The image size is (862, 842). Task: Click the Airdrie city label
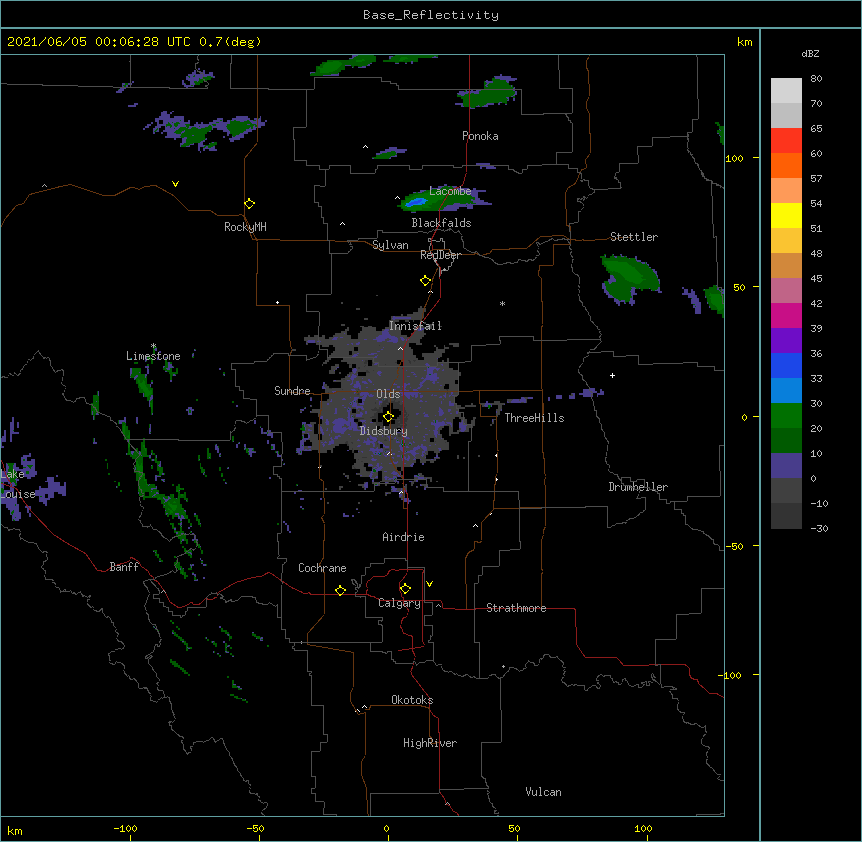(403, 537)
